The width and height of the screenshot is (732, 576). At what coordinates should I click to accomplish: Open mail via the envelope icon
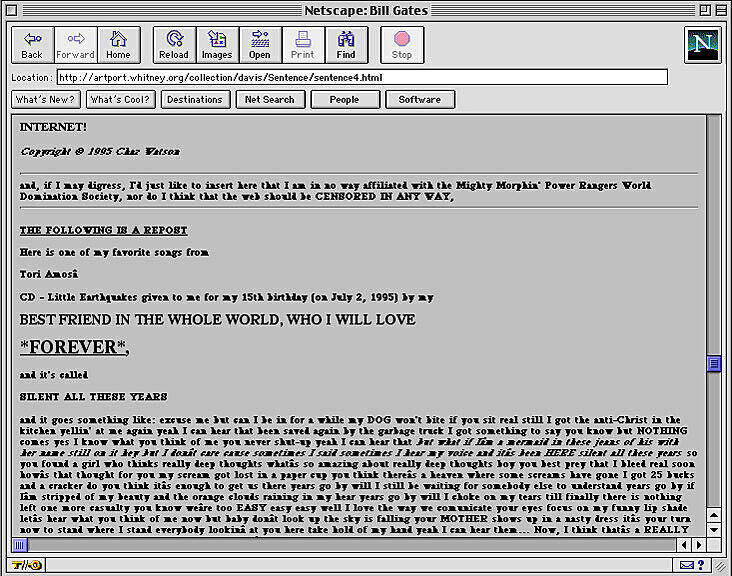click(687, 566)
